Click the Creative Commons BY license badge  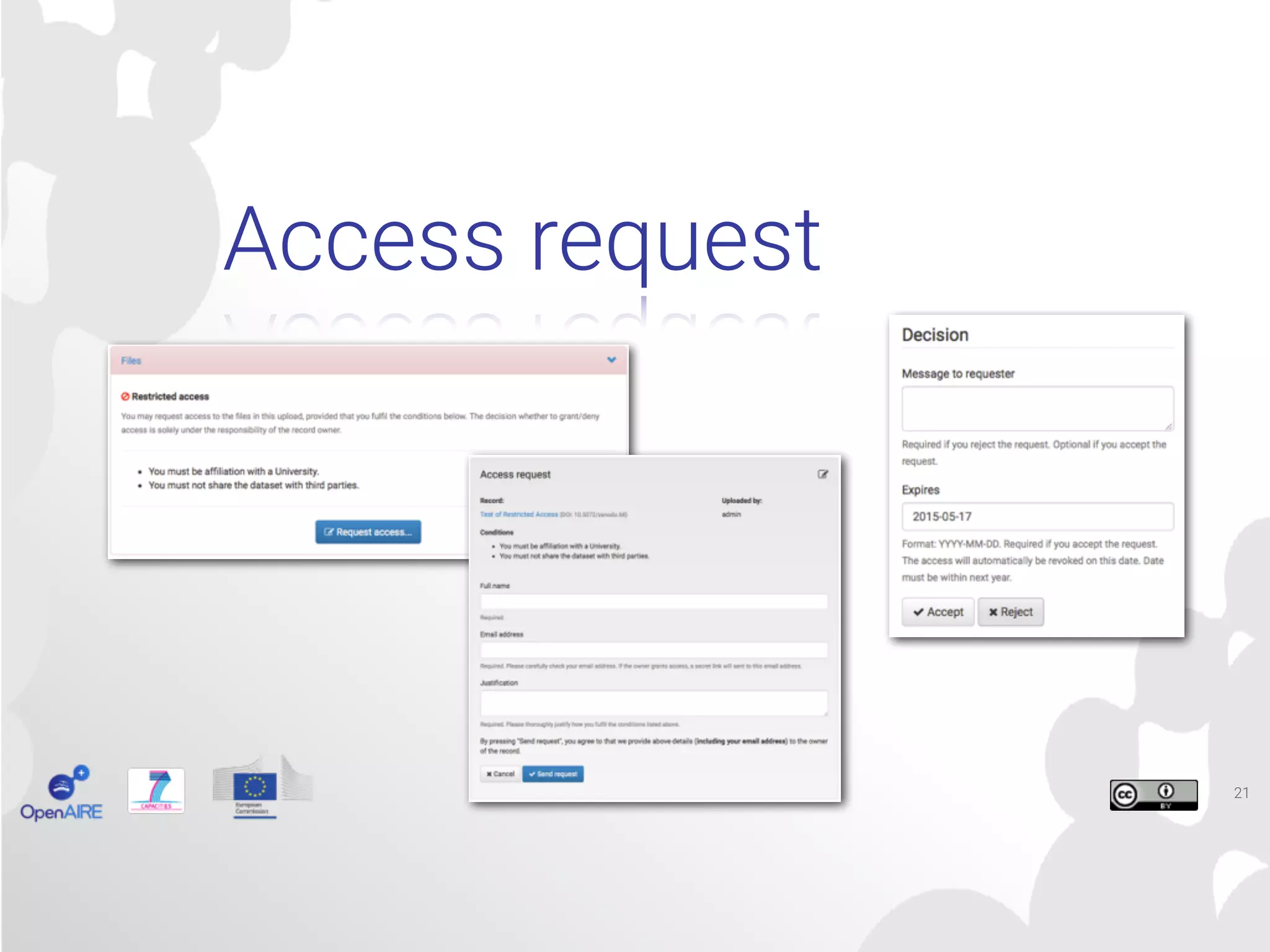coord(1153,795)
